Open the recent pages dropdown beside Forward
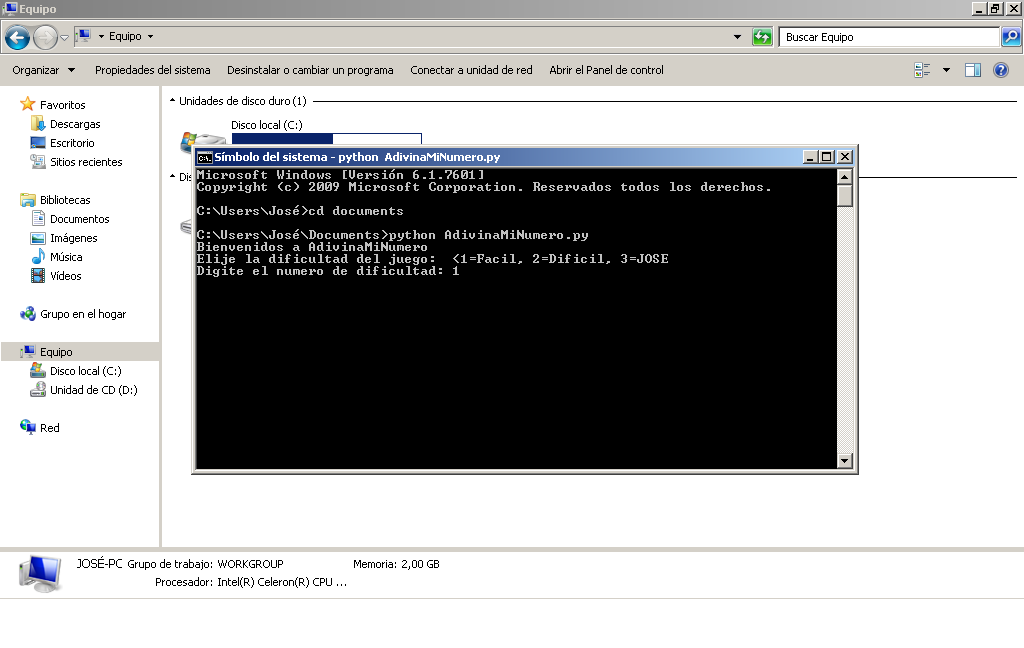Screen dimensions: 1024x648 click(x=64, y=37)
